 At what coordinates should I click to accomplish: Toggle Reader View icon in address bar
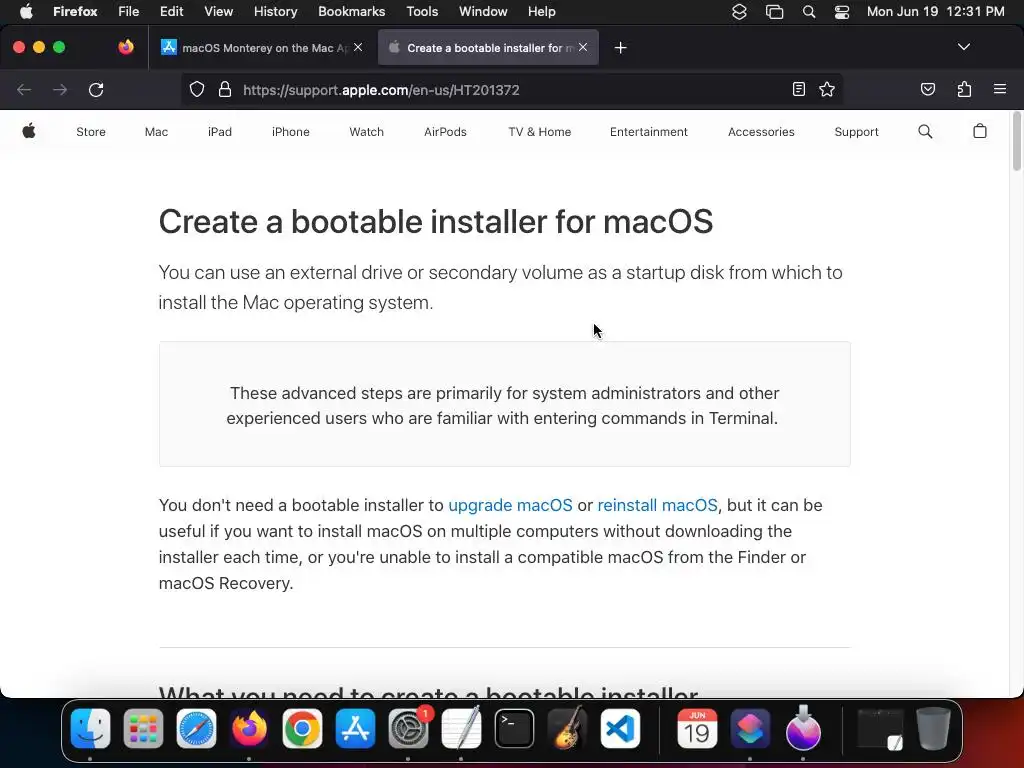799,89
